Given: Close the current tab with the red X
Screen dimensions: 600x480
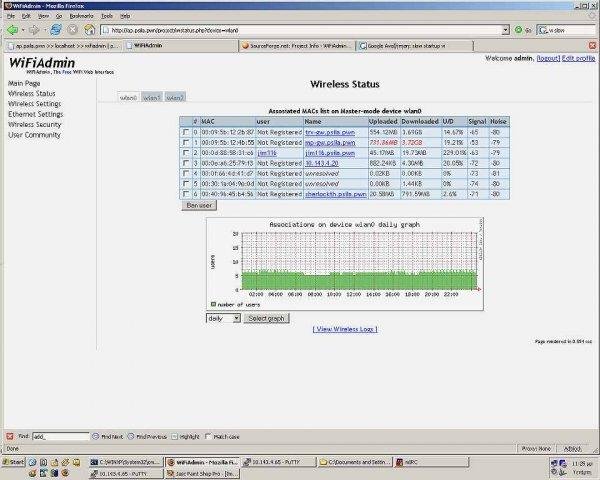Looking at the screenshot, I should (x=593, y=46).
